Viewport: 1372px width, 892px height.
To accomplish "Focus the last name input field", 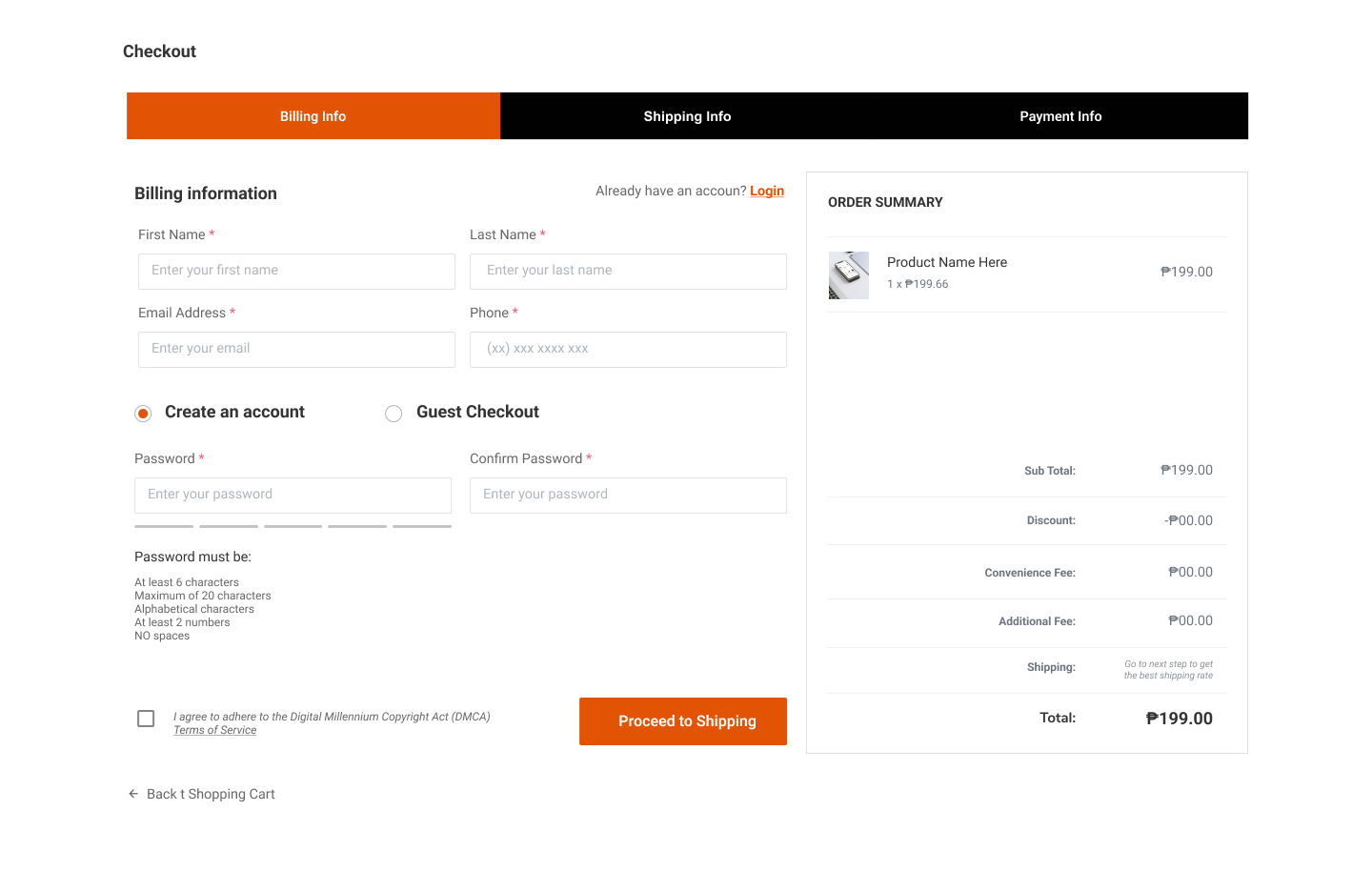I will [628, 272].
